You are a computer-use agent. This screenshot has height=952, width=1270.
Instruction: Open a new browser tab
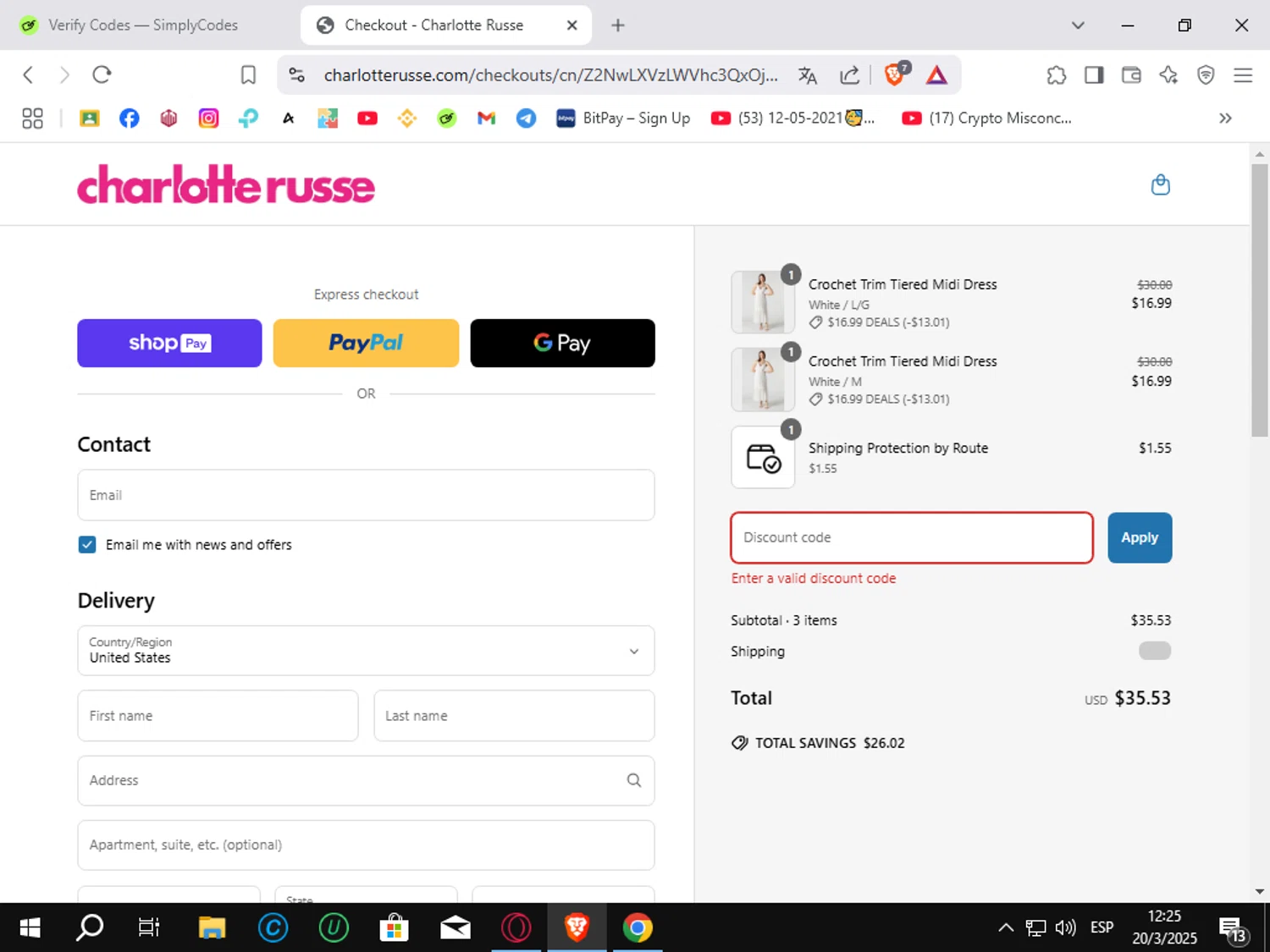618,25
